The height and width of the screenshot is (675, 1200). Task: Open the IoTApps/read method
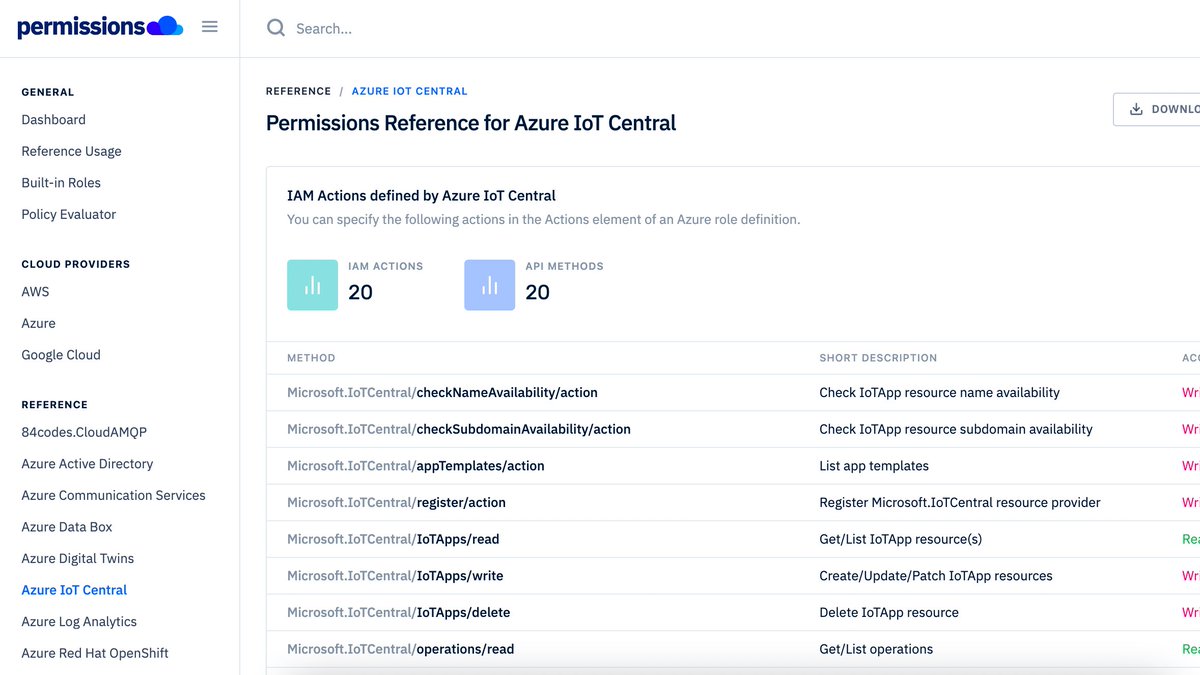(393, 539)
